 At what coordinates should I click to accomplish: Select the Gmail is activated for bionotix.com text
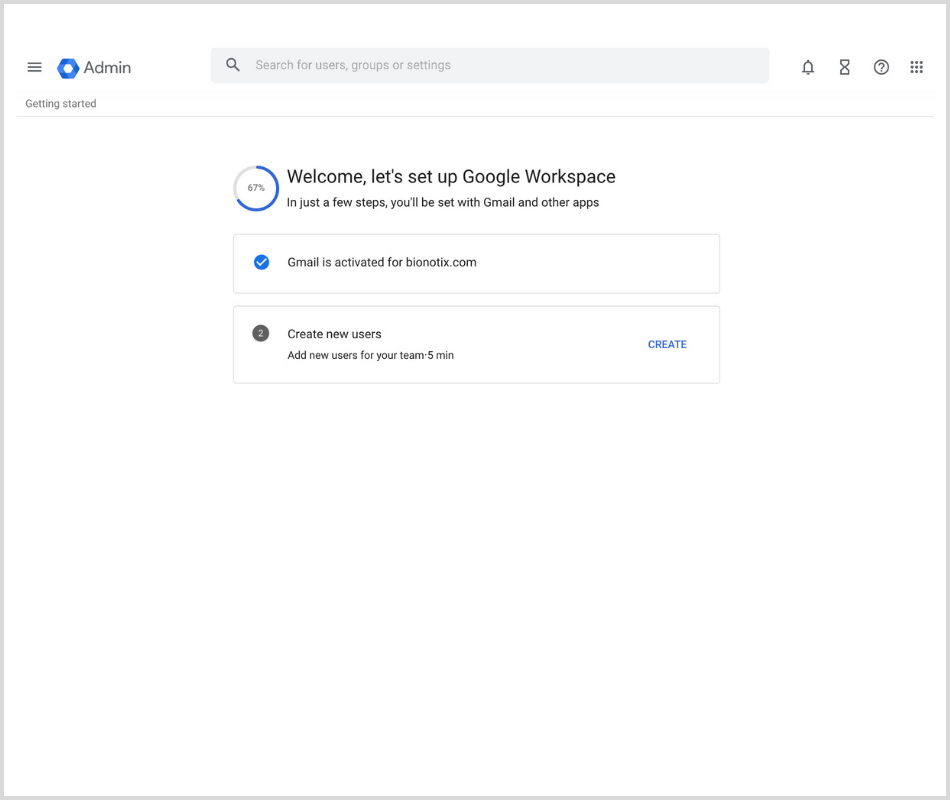pyautogui.click(x=382, y=262)
